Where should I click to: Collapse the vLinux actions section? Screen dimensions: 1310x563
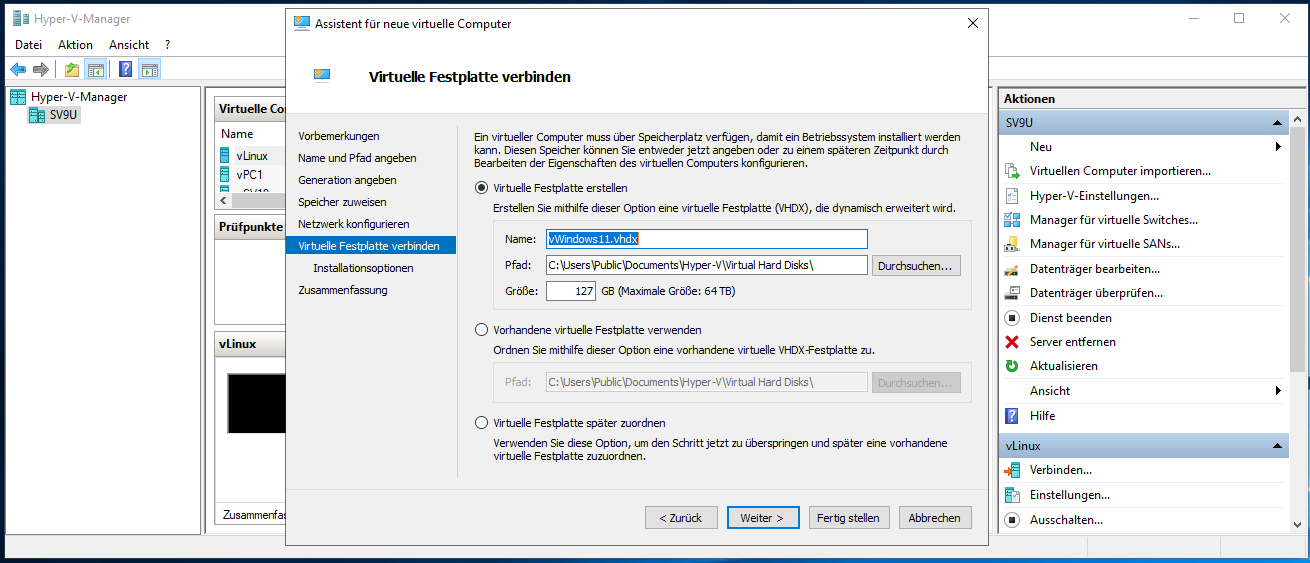point(1278,446)
